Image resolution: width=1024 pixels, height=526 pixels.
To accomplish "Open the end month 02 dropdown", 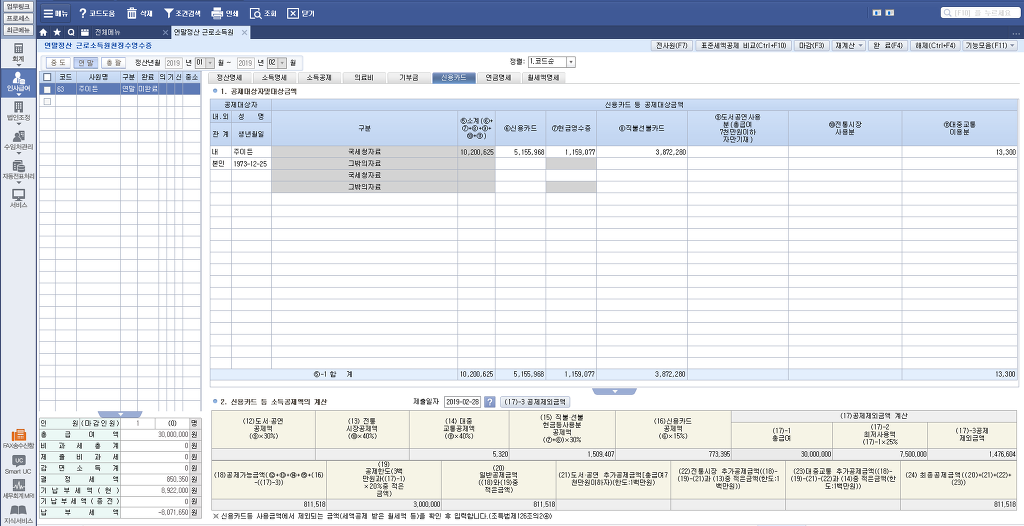I will click(282, 63).
